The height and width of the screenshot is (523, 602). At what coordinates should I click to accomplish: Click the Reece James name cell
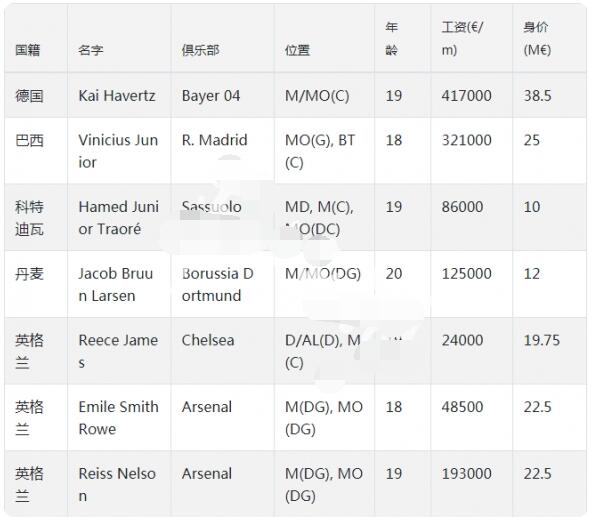click(118, 351)
